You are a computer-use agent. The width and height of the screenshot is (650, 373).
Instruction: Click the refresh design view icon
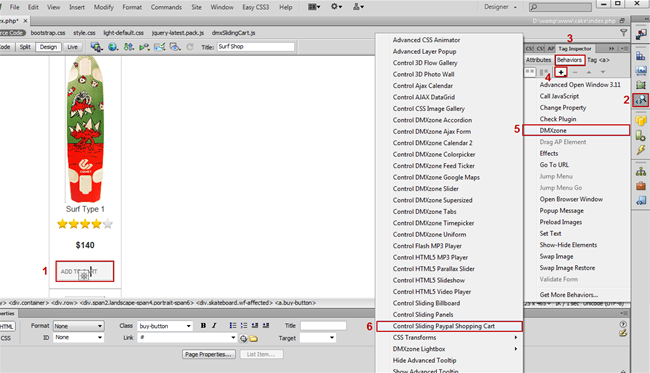pyautogui.click(x=190, y=47)
